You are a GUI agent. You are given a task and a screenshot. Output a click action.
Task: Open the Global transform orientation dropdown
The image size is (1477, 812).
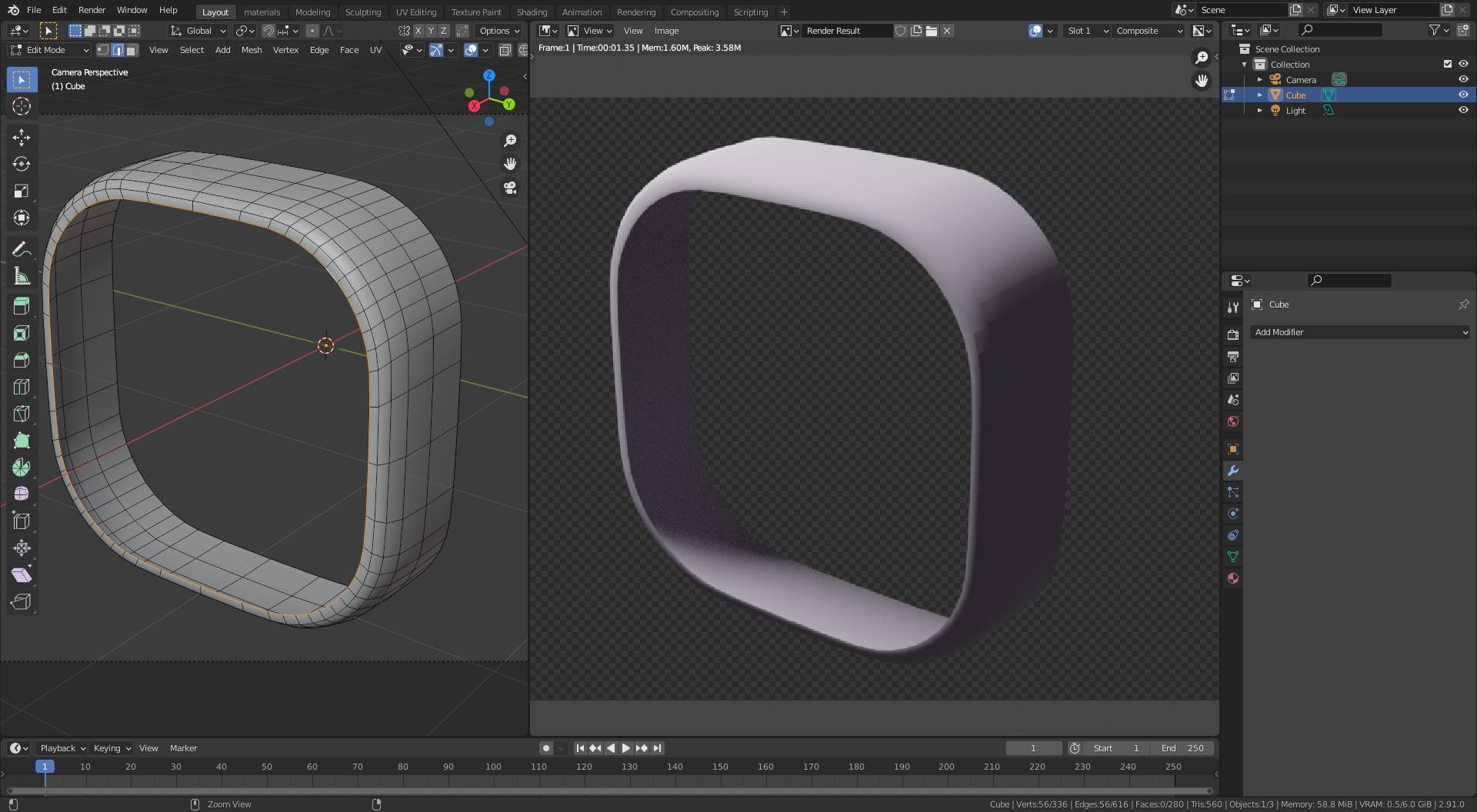(x=198, y=31)
